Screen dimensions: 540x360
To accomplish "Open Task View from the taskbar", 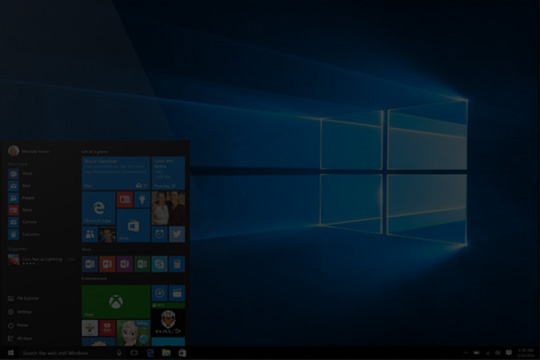I will click(134, 353).
